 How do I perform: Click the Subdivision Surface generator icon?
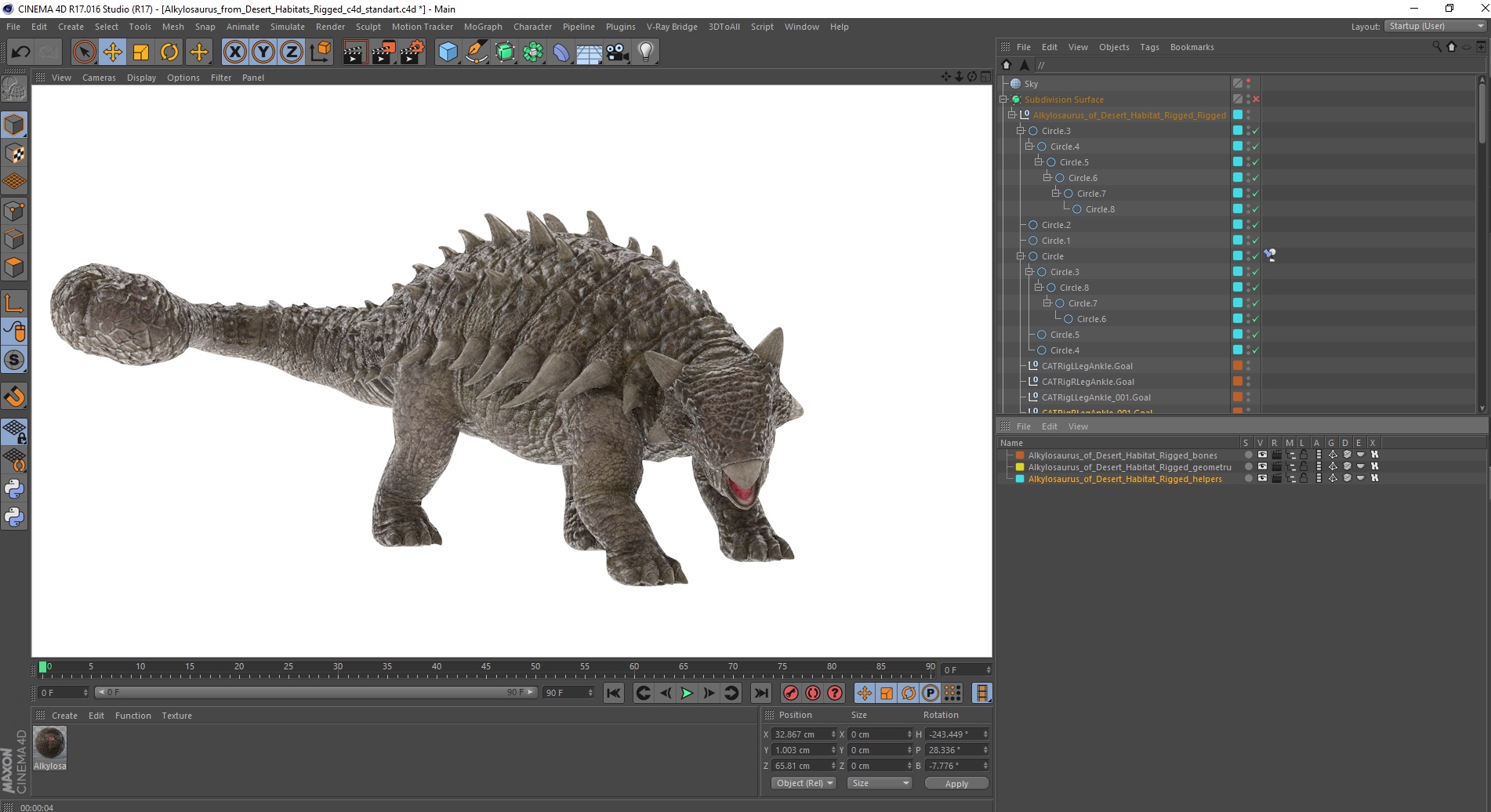[505, 53]
